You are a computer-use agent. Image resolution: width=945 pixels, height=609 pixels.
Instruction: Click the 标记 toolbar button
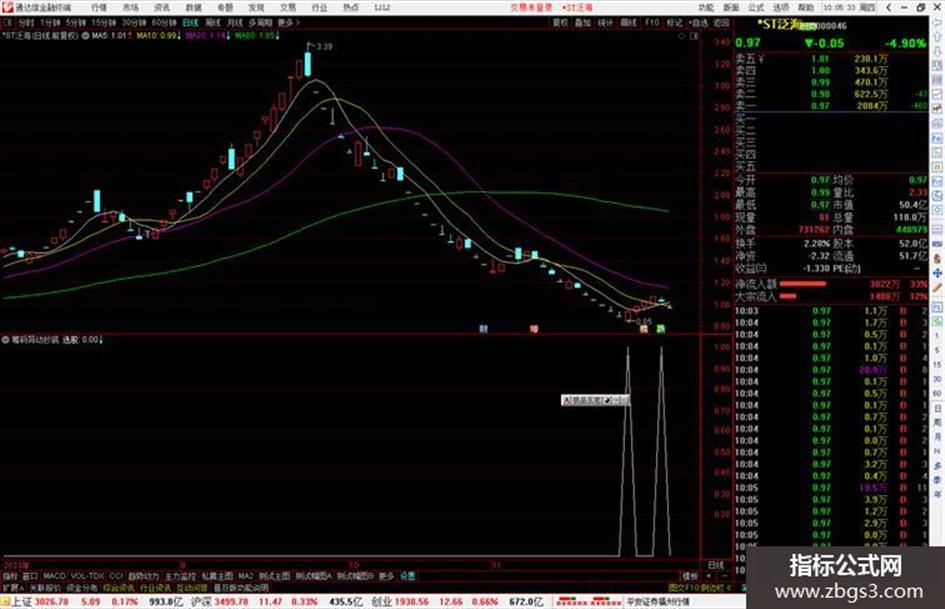coord(674,22)
